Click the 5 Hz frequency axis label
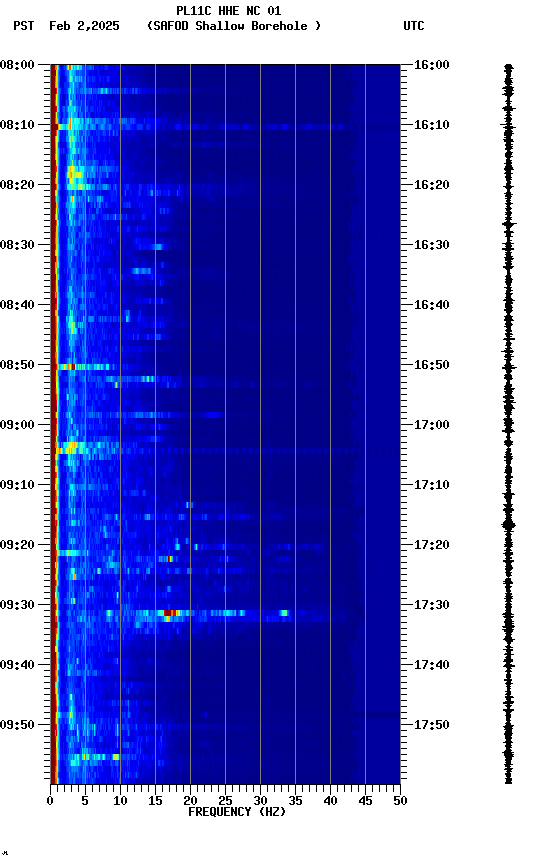552x864 pixels. (x=85, y=801)
